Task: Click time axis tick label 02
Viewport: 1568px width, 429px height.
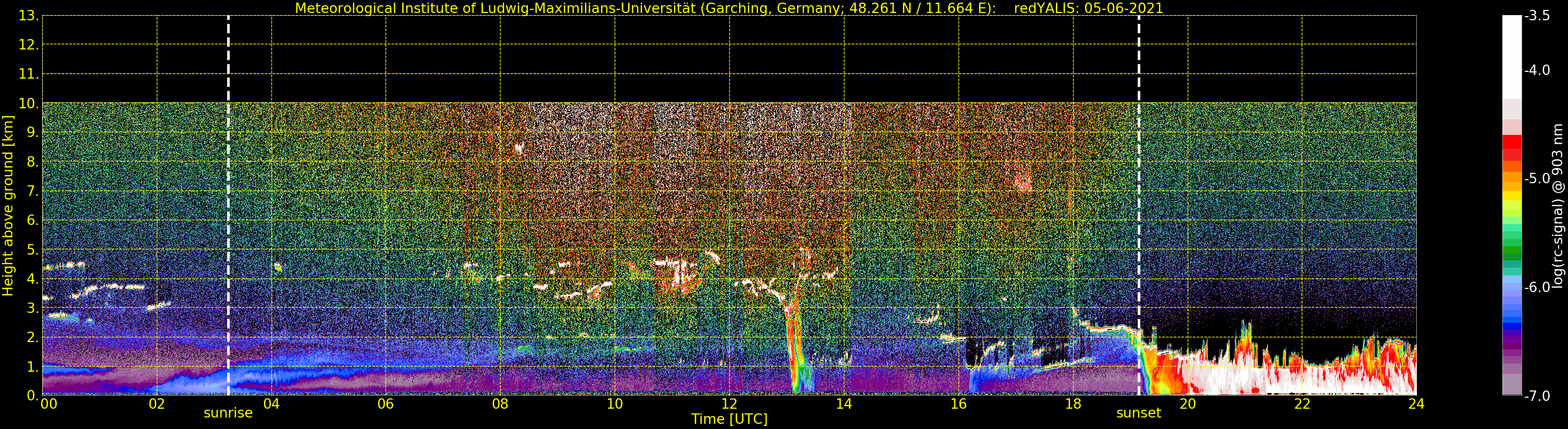Action: (157, 404)
